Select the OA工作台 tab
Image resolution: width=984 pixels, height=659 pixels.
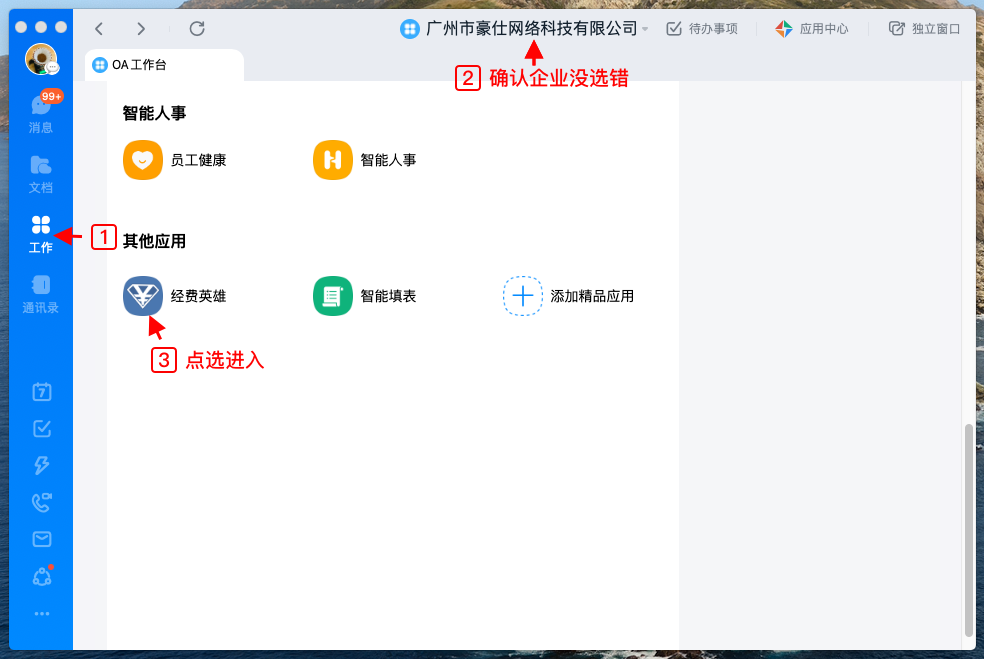(x=164, y=65)
